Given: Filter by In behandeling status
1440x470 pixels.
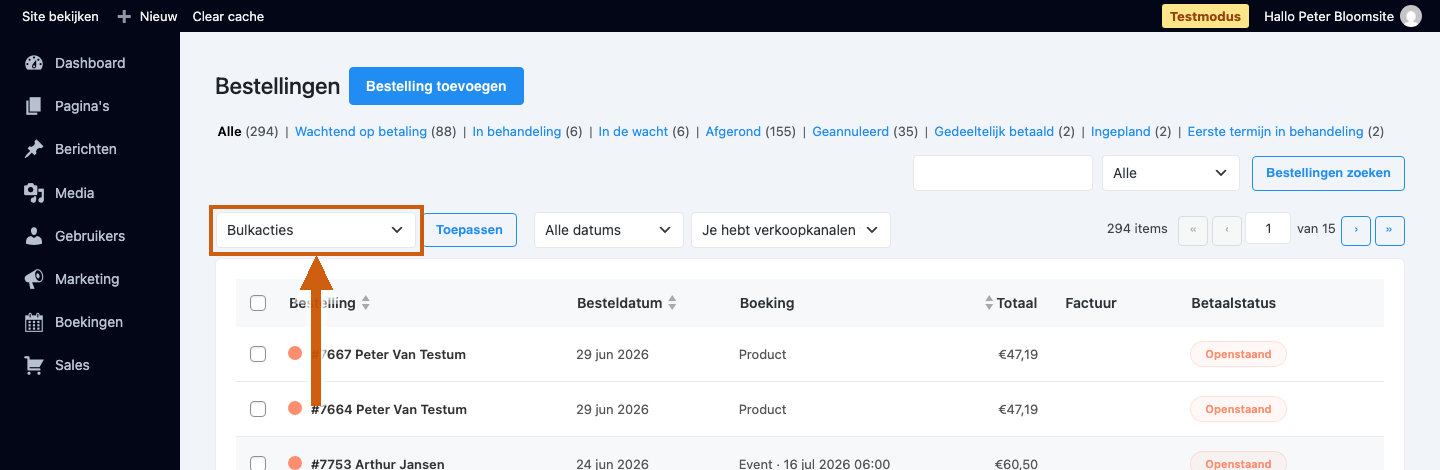Looking at the screenshot, I should 517,131.
